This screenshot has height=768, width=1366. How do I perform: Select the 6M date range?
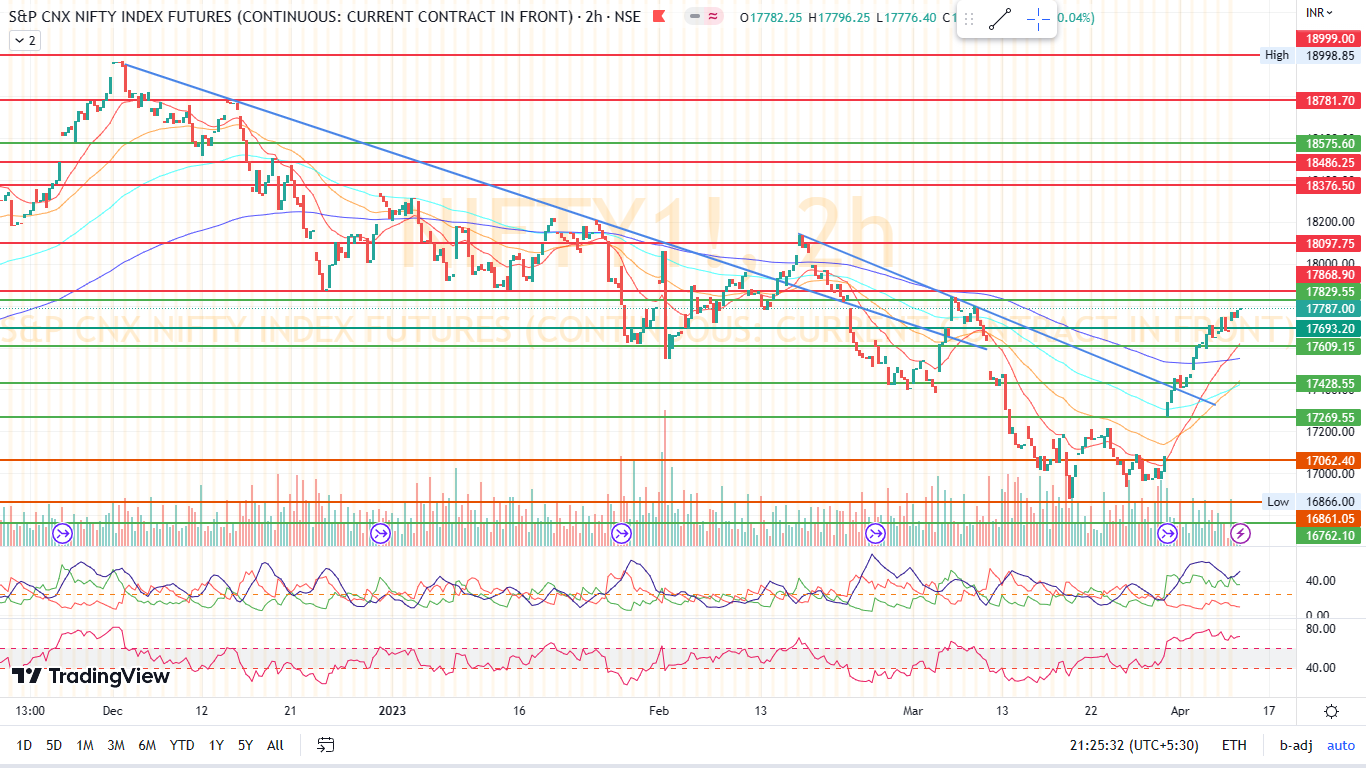point(147,745)
